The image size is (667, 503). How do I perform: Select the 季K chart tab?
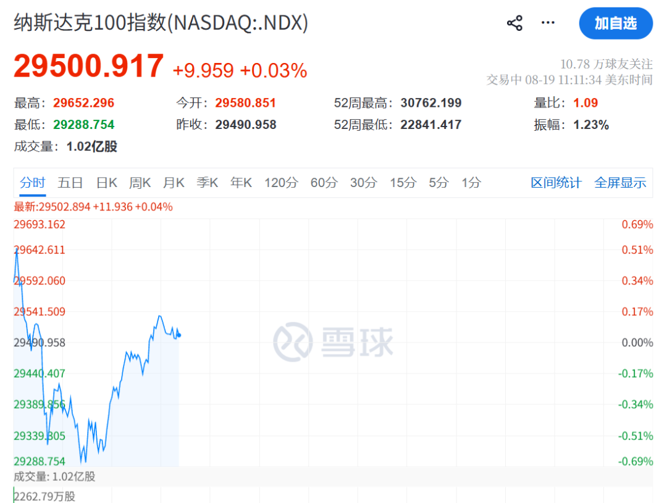click(207, 183)
